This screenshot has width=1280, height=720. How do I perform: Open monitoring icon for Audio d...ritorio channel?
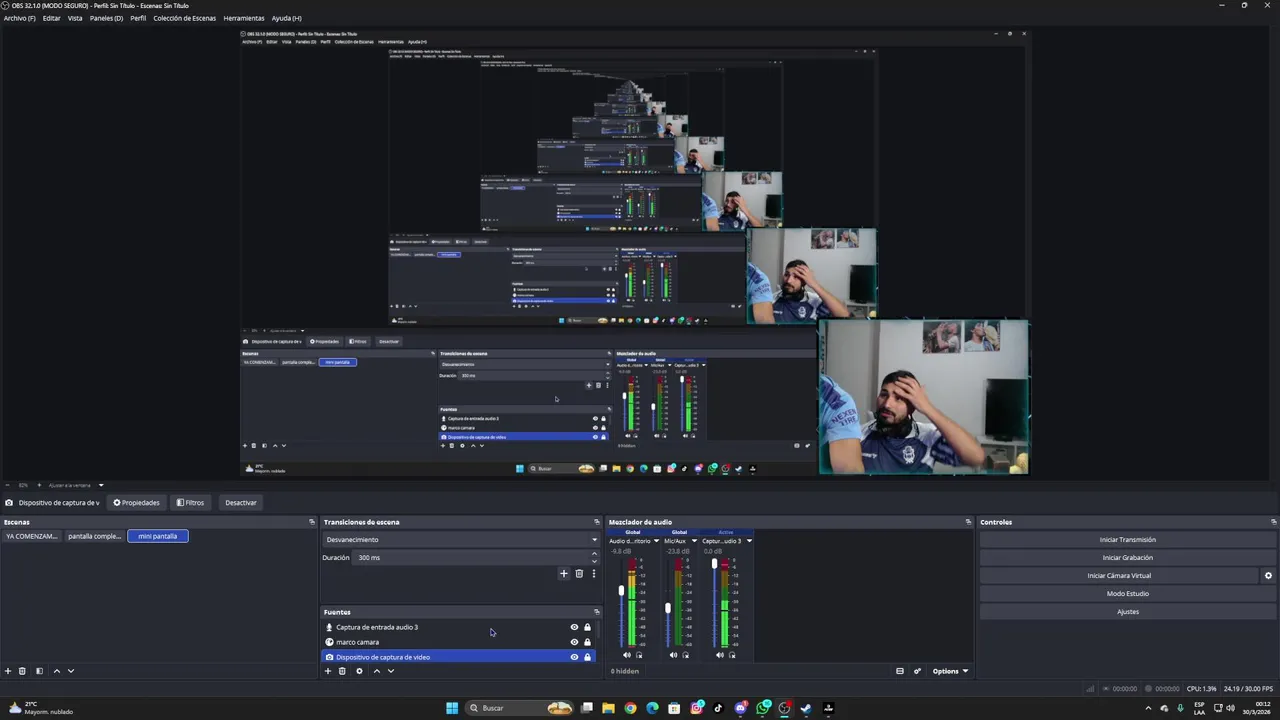point(639,655)
